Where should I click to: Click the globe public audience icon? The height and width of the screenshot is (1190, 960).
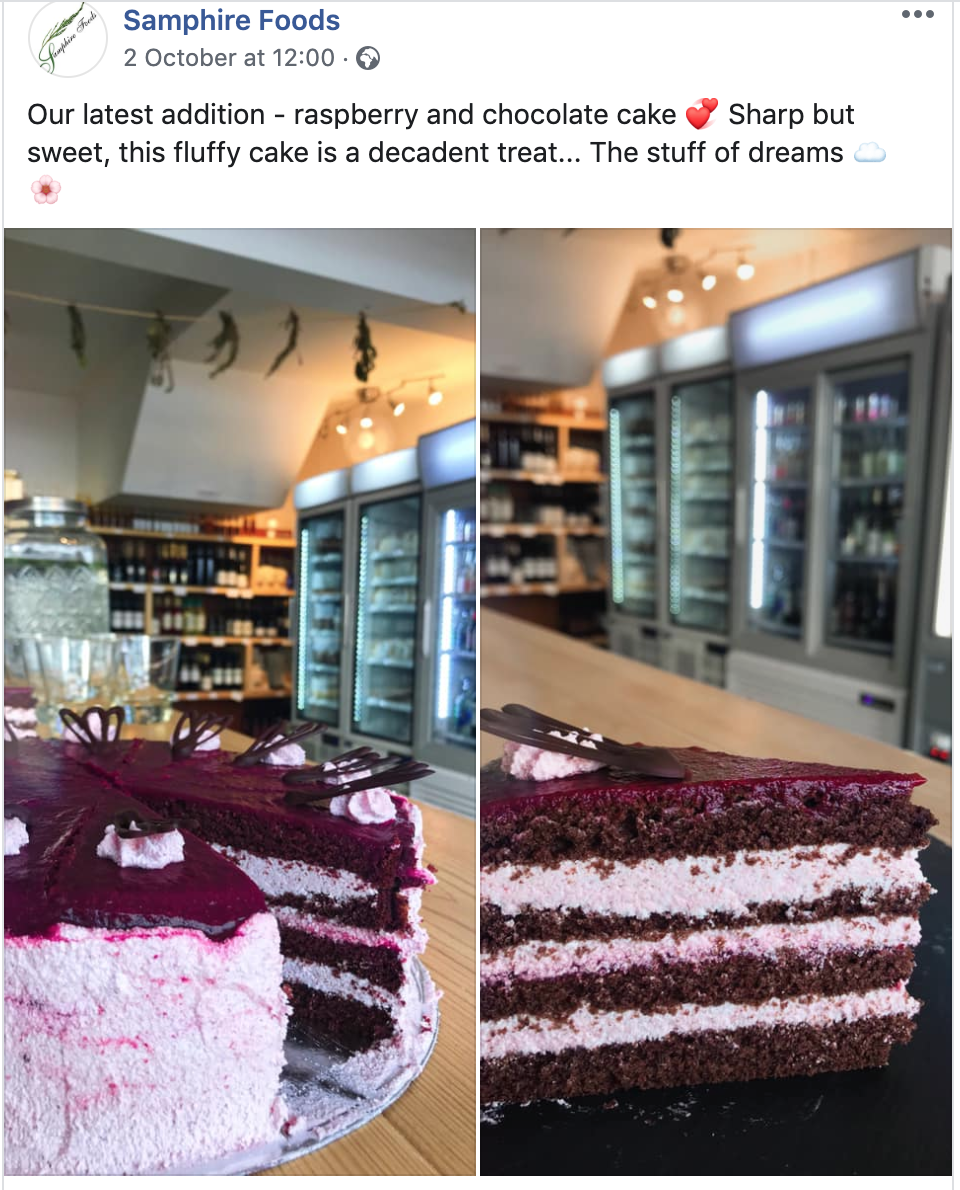tap(368, 58)
